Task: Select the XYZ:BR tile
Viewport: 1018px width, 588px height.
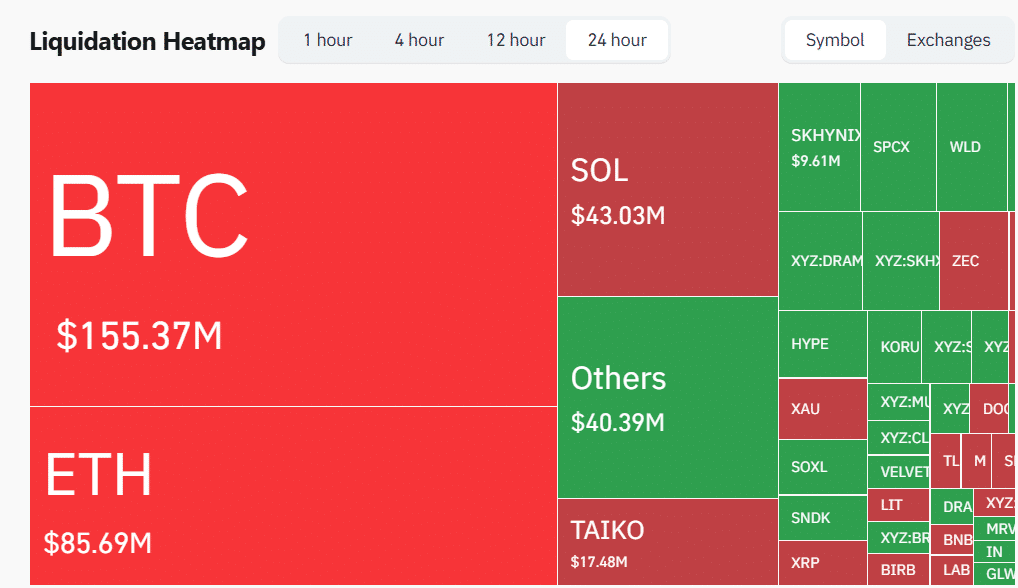Action: (x=899, y=537)
